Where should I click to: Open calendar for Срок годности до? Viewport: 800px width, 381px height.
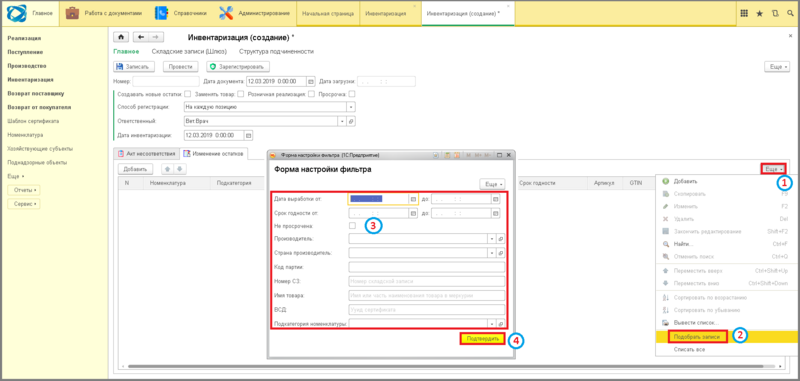(x=495, y=213)
